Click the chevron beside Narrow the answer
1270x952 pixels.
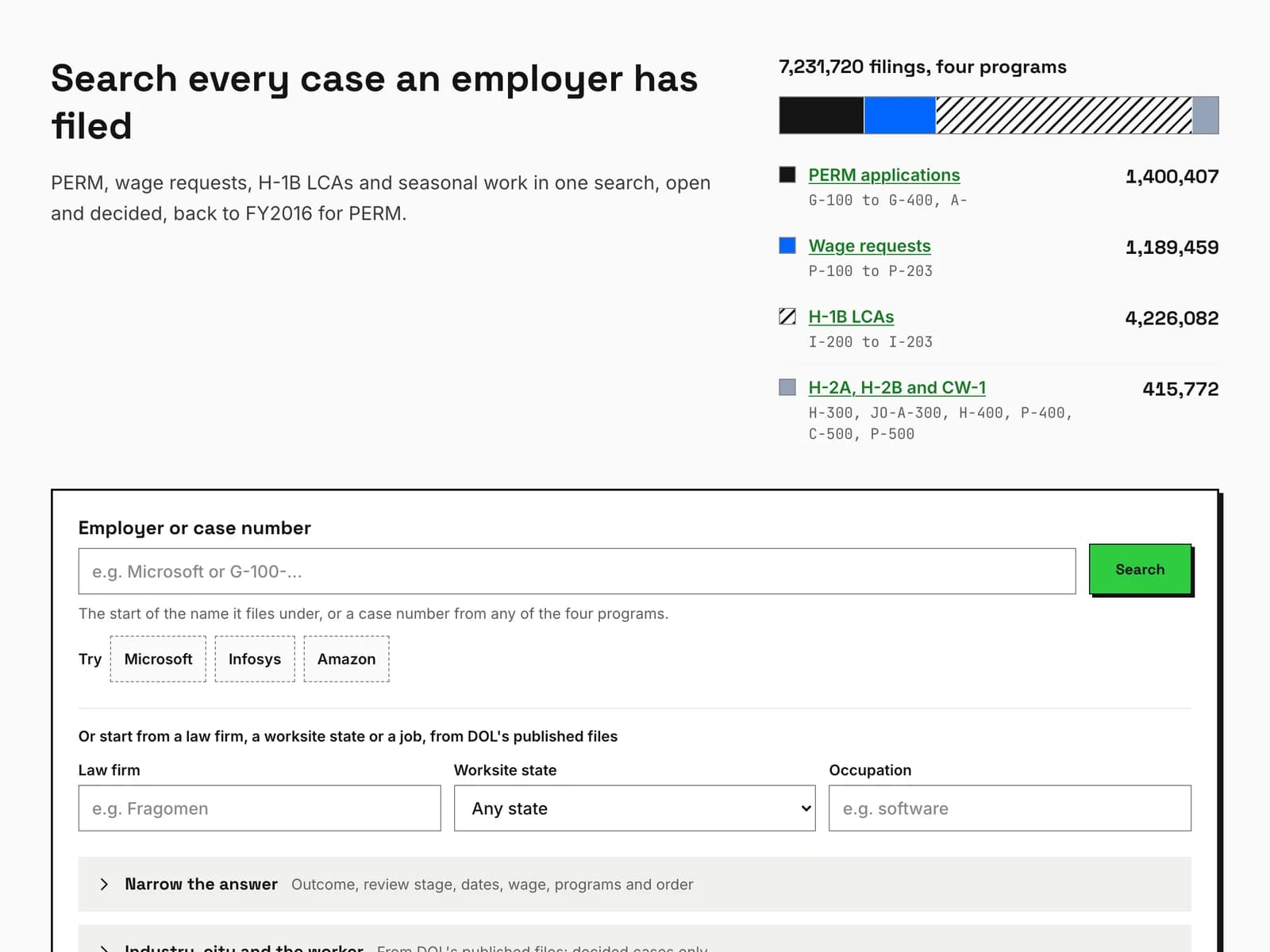[104, 884]
